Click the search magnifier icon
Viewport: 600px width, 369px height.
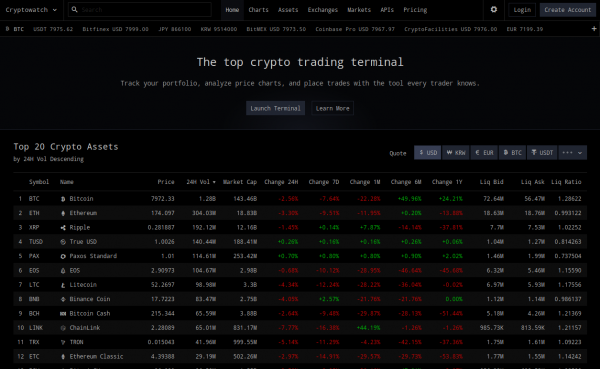[75, 10]
